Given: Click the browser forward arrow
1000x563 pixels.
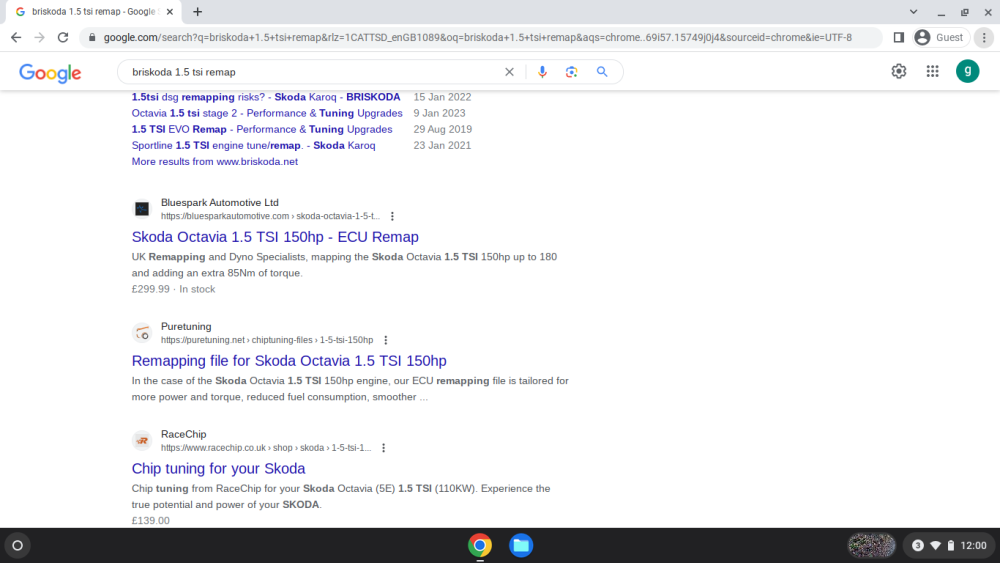Looking at the screenshot, I should point(40,38).
